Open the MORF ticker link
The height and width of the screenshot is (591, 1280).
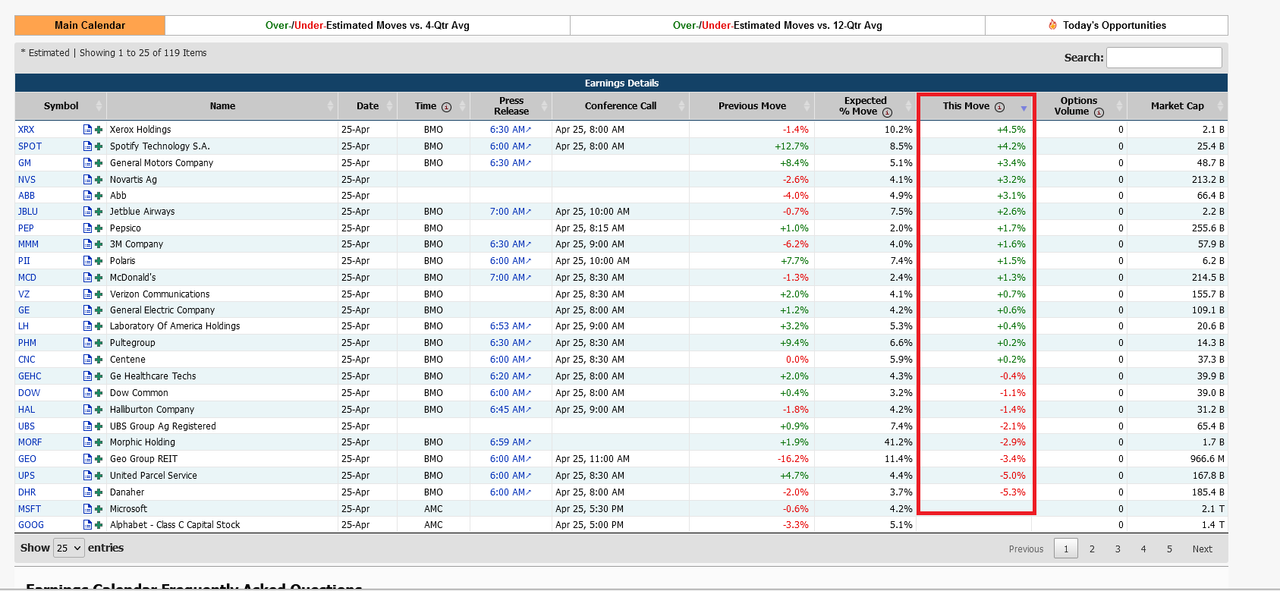[29, 442]
